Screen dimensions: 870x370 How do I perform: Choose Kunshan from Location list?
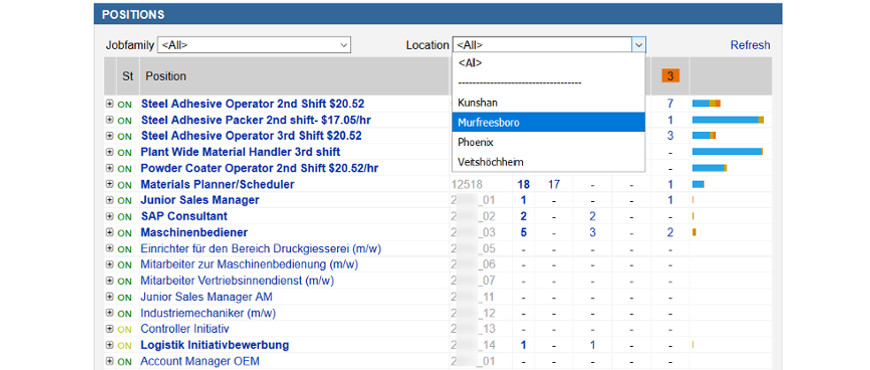tap(548, 103)
